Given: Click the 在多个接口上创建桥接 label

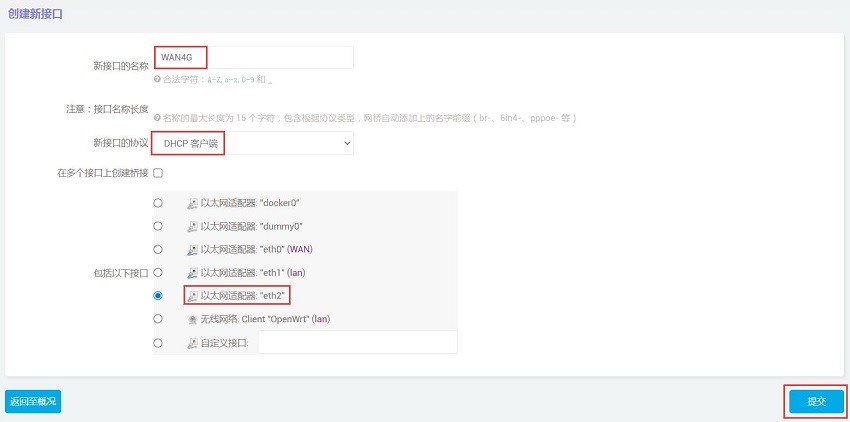Looking at the screenshot, I should click(x=103, y=174).
